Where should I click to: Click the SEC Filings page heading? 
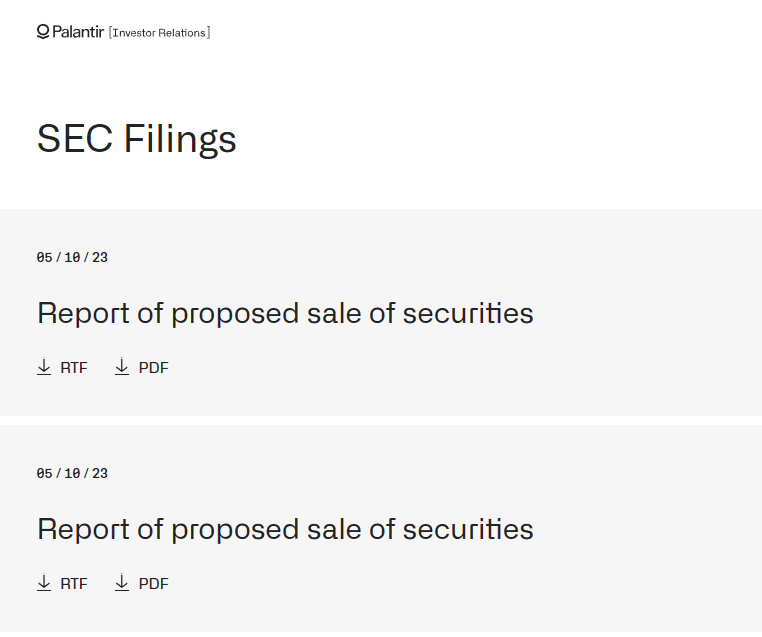(137, 138)
